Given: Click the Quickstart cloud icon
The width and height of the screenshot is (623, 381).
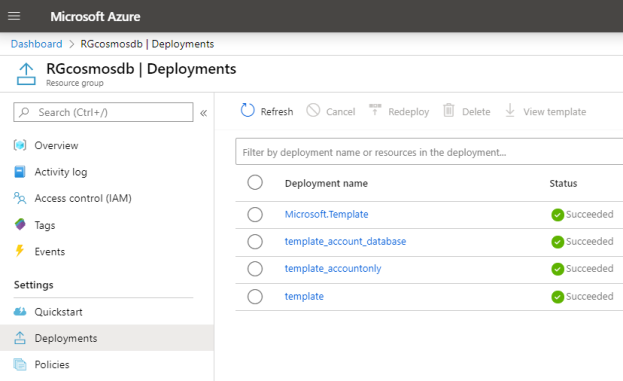Looking at the screenshot, I should (x=20, y=311).
